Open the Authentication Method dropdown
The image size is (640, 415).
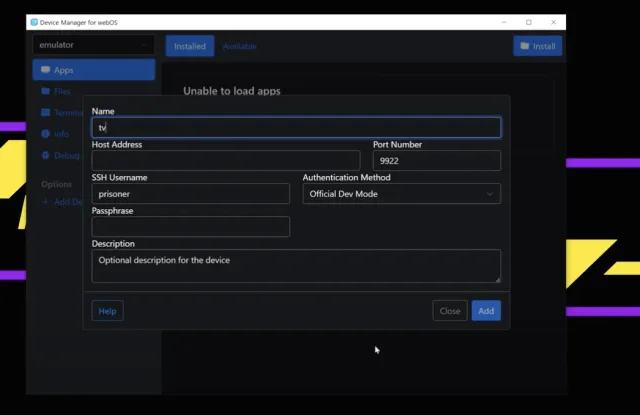(401, 194)
